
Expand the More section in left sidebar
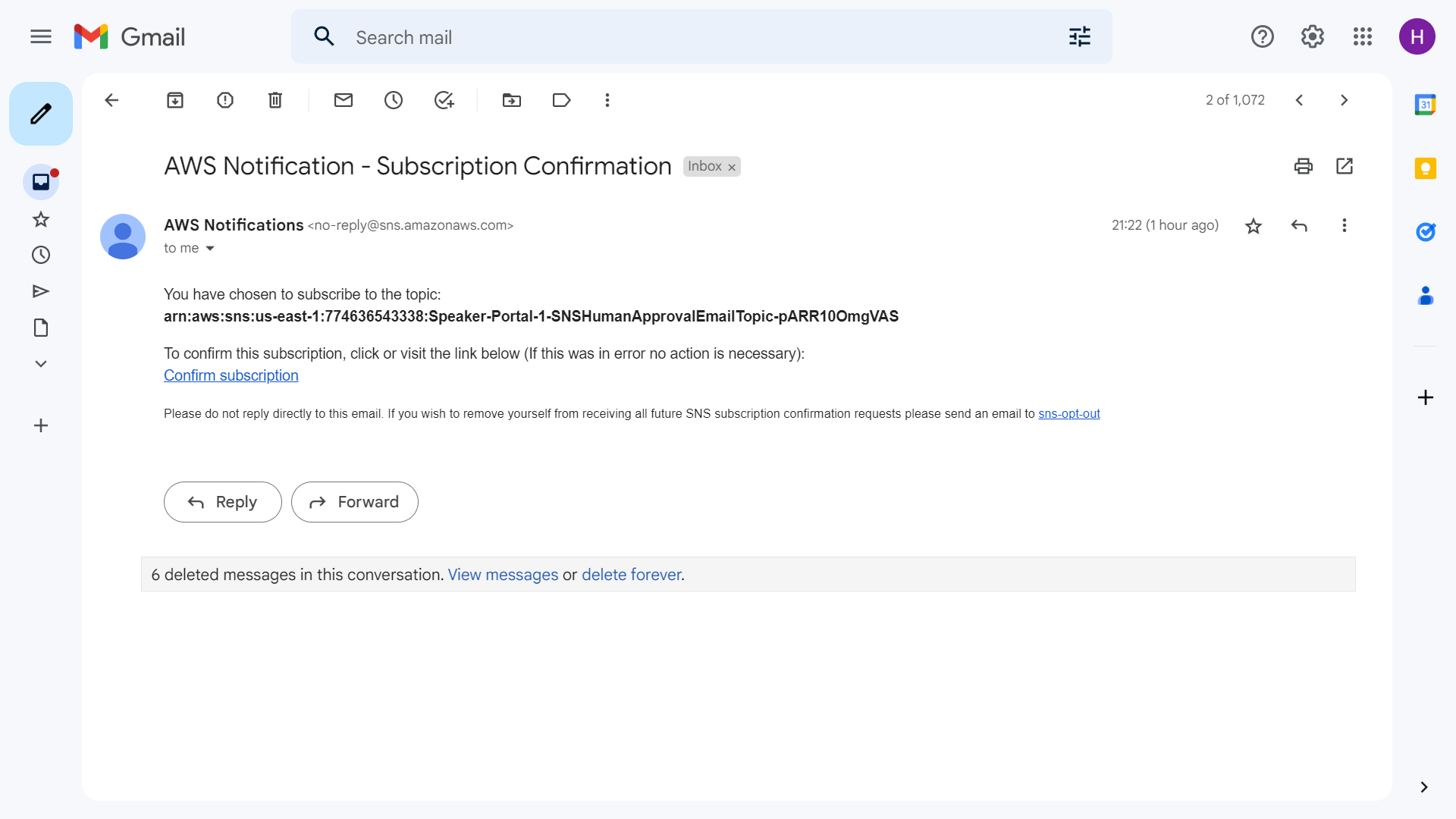pyautogui.click(x=41, y=364)
